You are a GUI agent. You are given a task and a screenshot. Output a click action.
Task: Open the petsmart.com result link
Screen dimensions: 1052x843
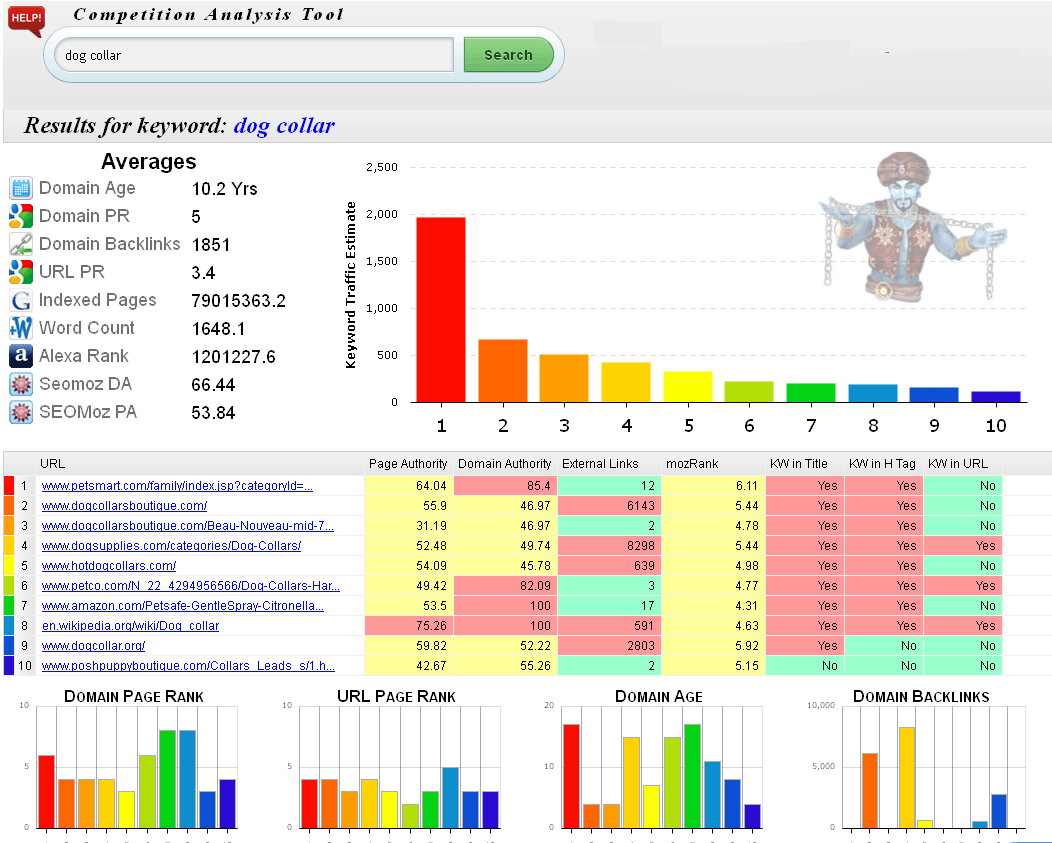click(177, 486)
